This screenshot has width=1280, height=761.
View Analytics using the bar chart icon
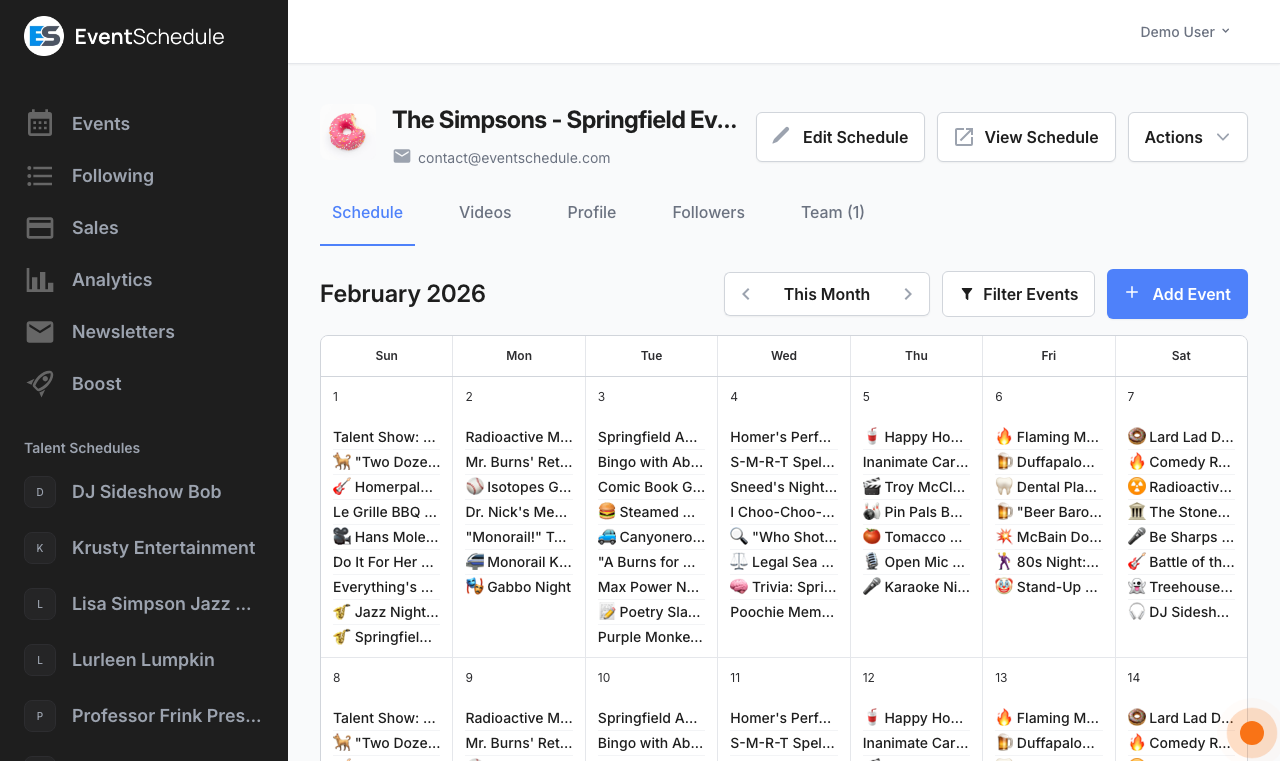tap(39, 279)
